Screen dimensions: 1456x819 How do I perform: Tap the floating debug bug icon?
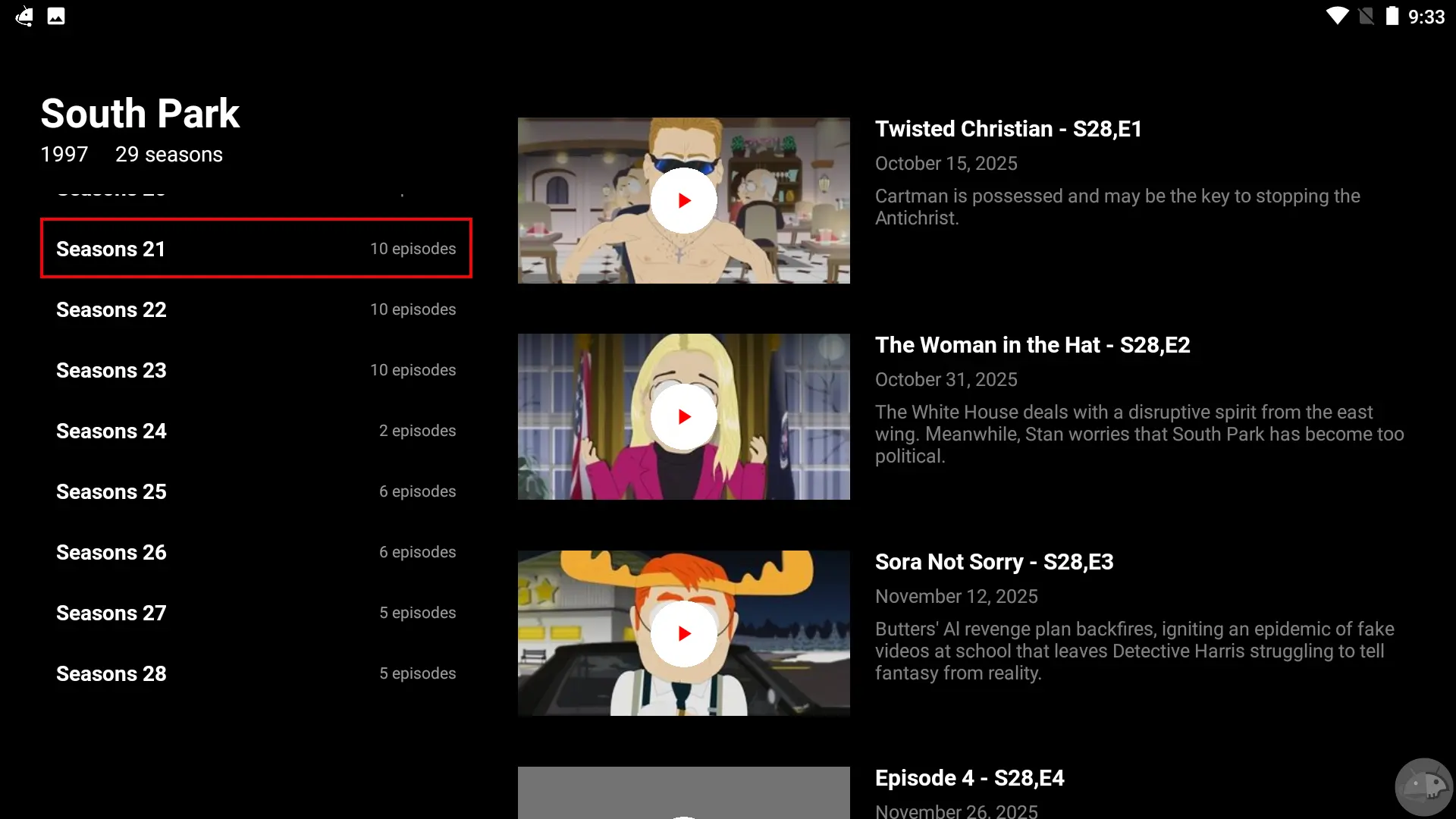click(x=1423, y=786)
